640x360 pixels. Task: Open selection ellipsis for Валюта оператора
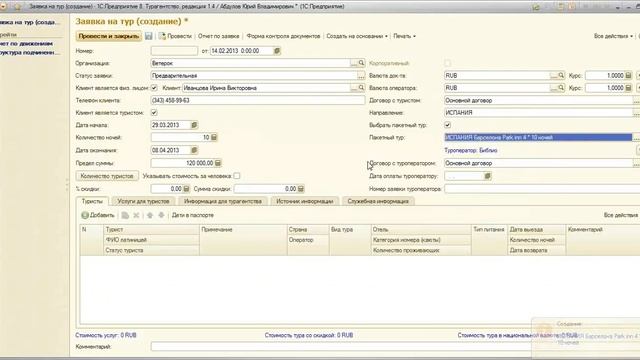(554, 88)
